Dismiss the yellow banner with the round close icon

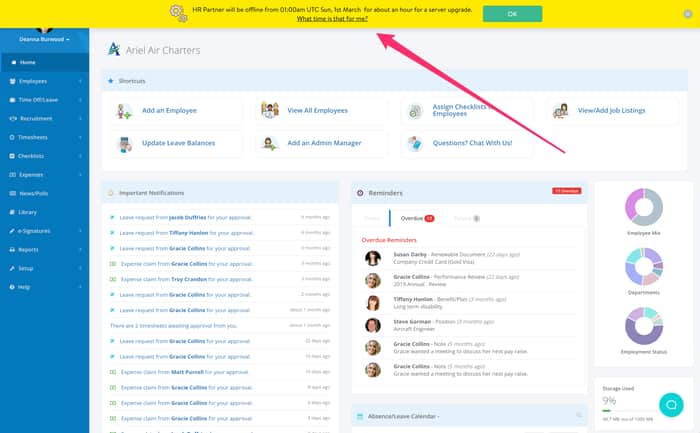[688, 14]
